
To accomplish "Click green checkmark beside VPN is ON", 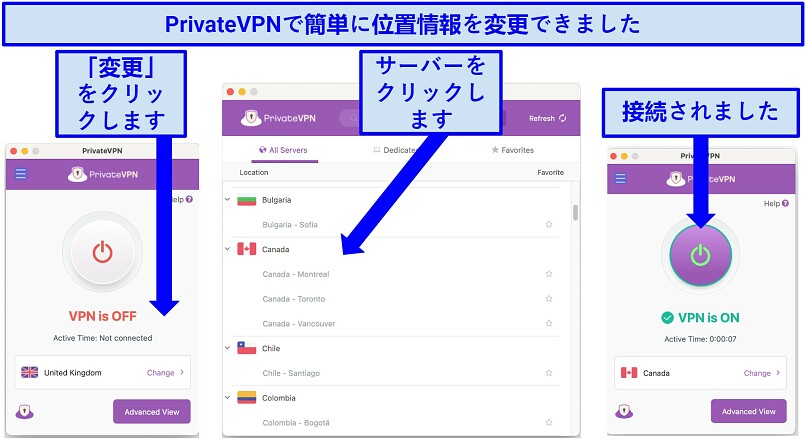I will 667,318.
